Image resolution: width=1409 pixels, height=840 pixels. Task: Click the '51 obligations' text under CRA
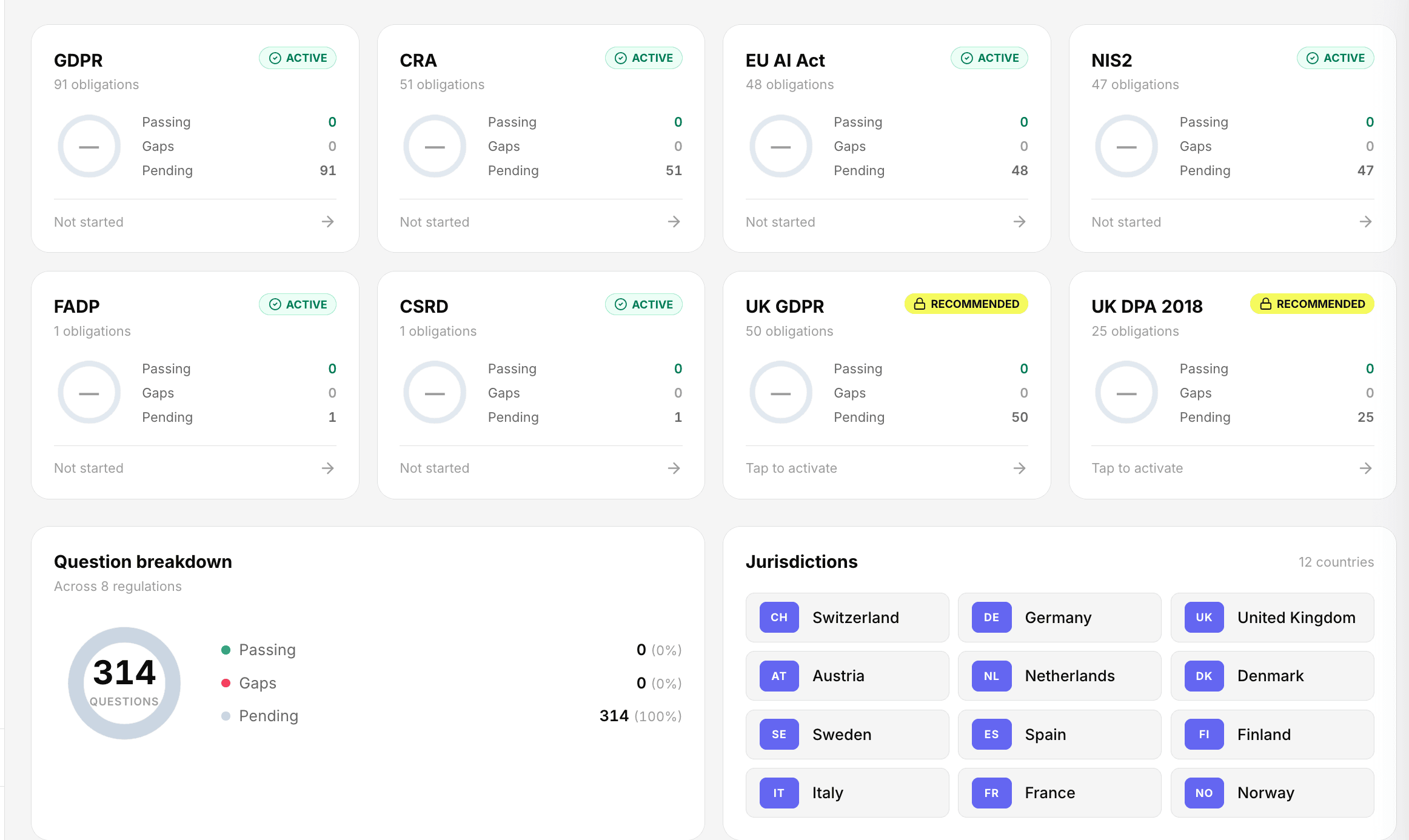442,84
